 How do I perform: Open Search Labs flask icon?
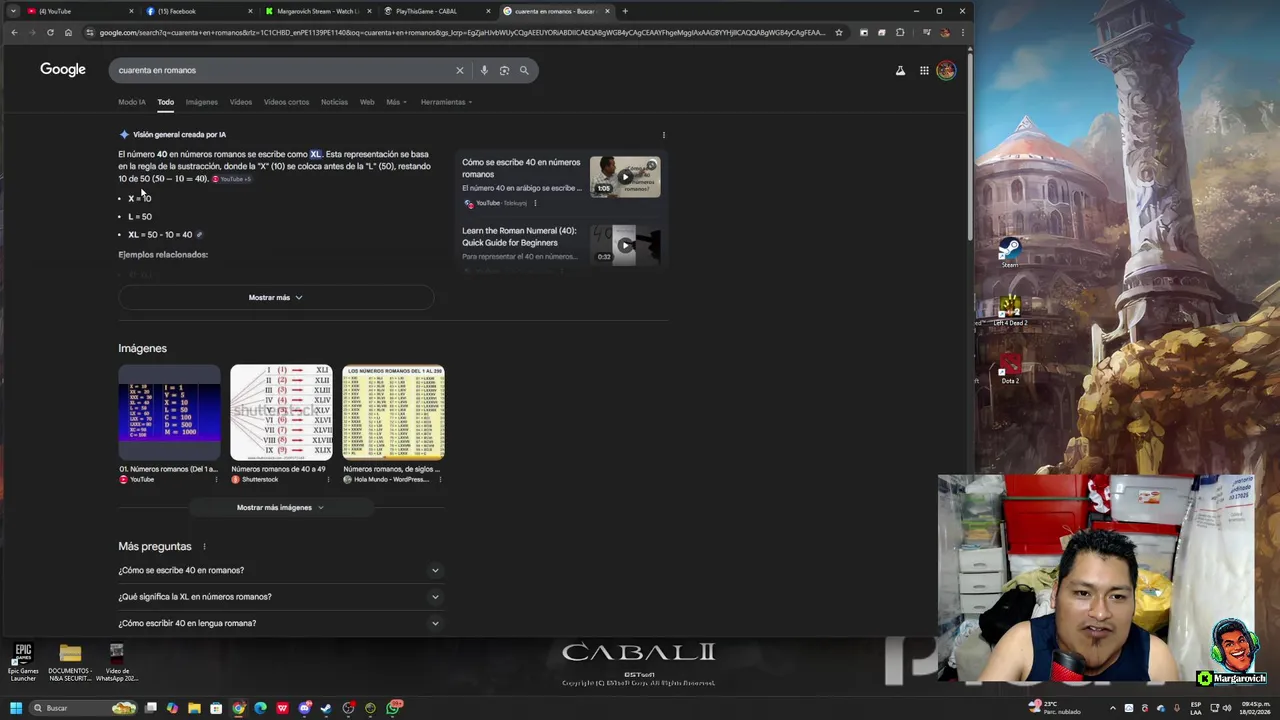tap(900, 70)
